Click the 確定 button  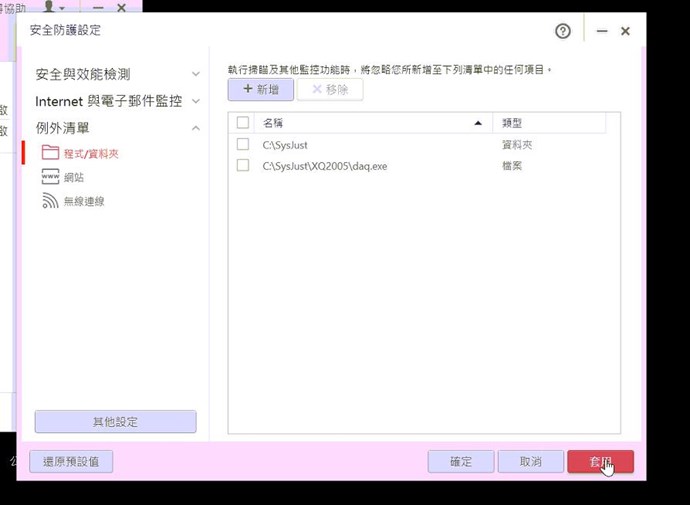[461, 462]
